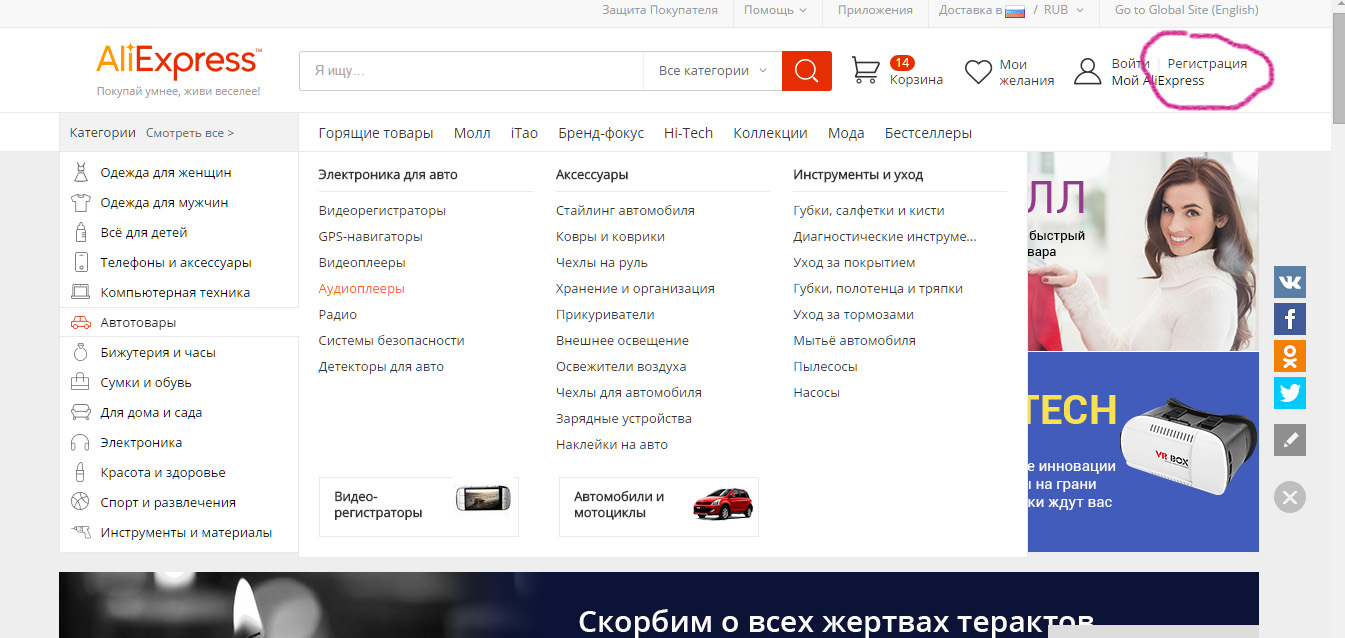Share via Facebook icon
This screenshot has width=1345, height=638.
tap(1289, 319)
